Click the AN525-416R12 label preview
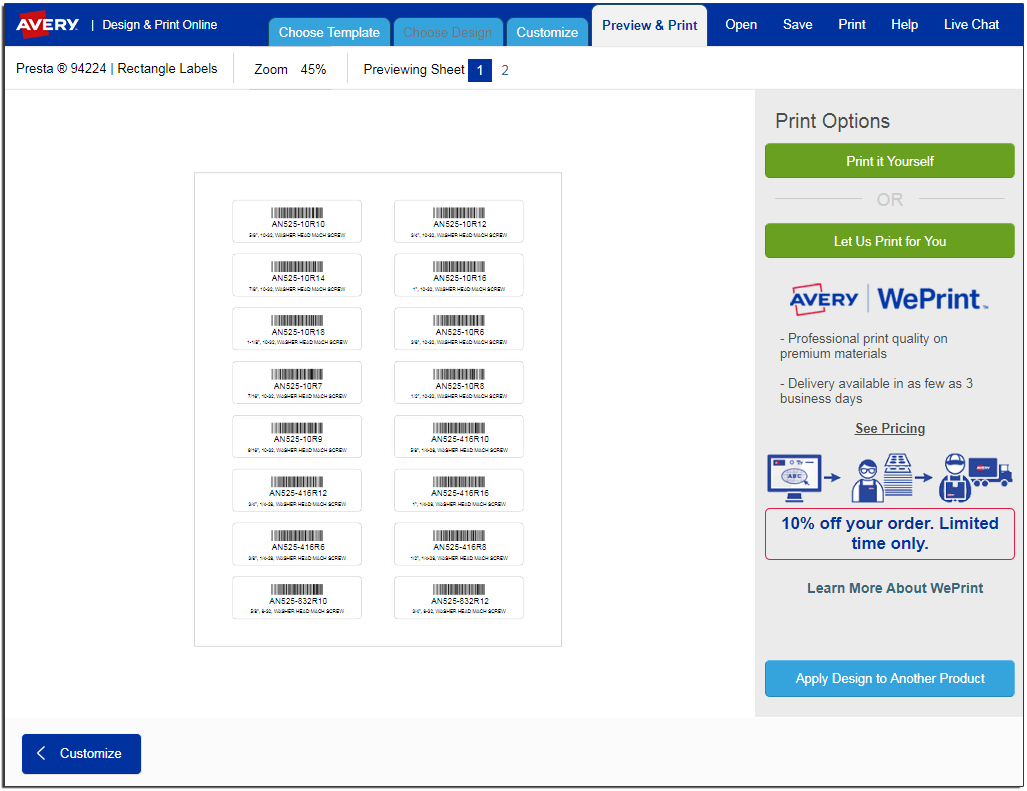 point(297,490)
